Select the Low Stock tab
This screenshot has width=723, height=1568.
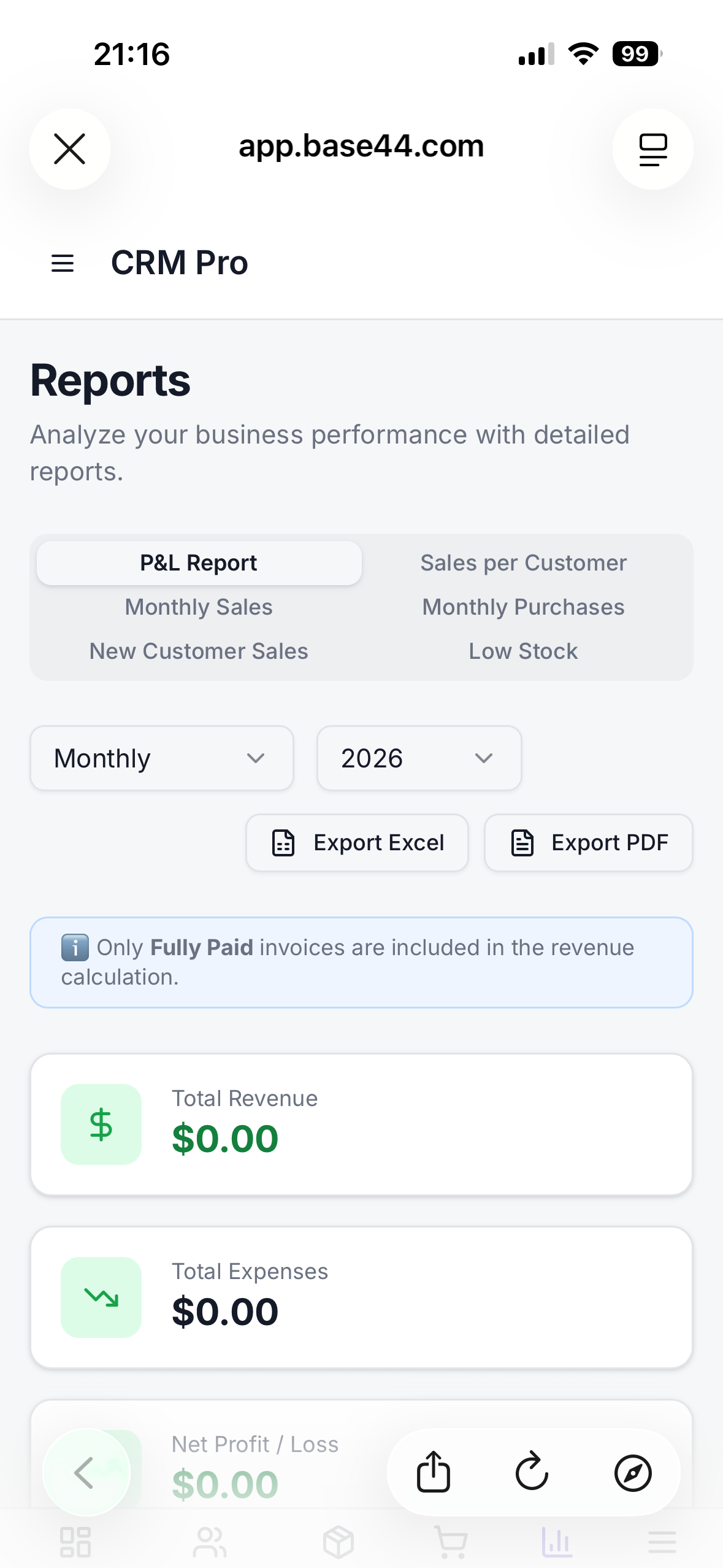click(524, 651)
